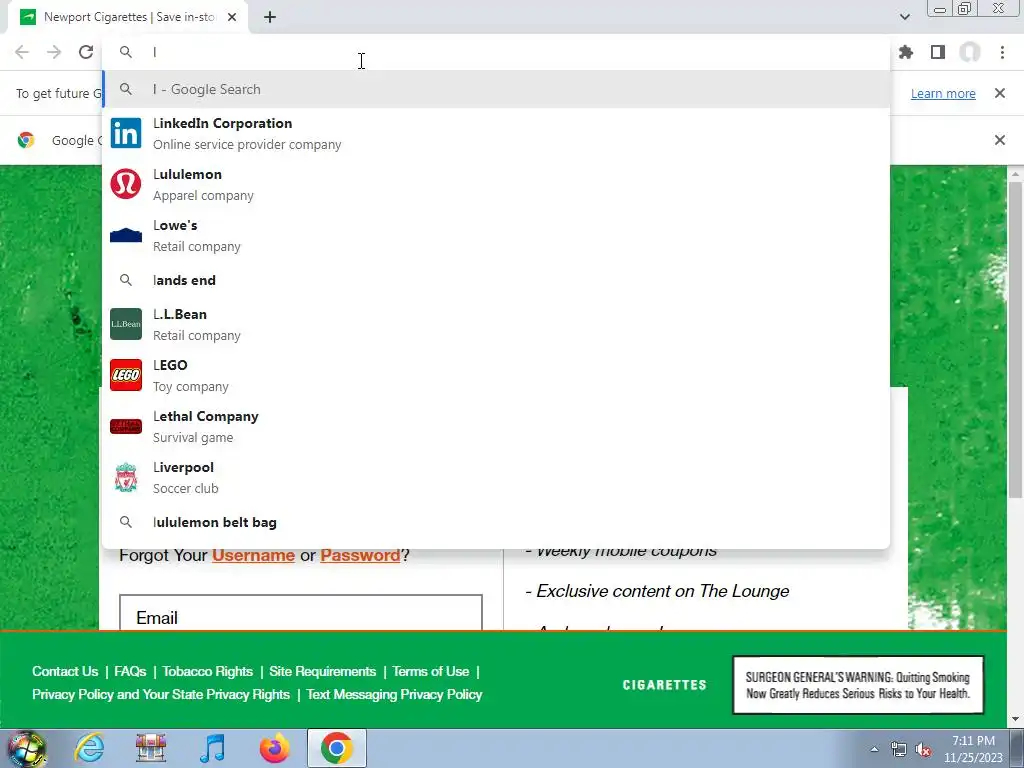Show hidden system tray icons
Image resolution: width=1024 pixels, height=768 pixels.
tap(874, 749)
